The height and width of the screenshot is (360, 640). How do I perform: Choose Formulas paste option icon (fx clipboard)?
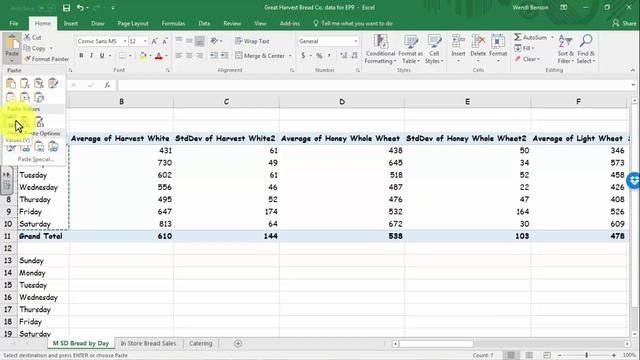[x=25, y=83]
